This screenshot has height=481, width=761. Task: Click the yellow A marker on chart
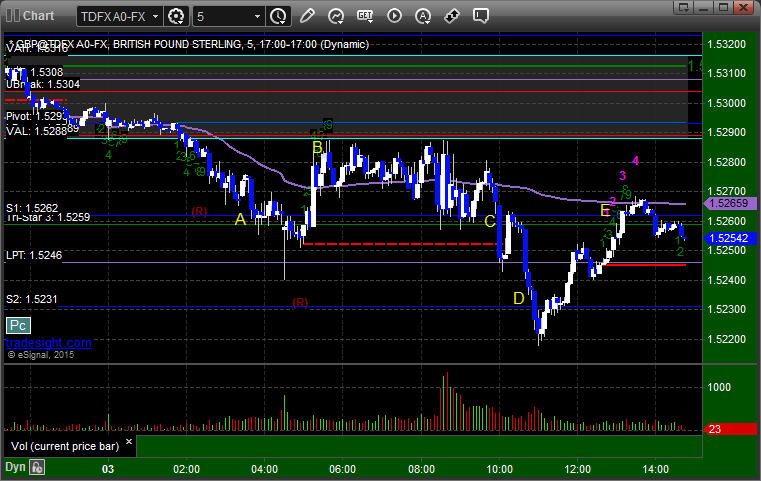pos(240,219)
